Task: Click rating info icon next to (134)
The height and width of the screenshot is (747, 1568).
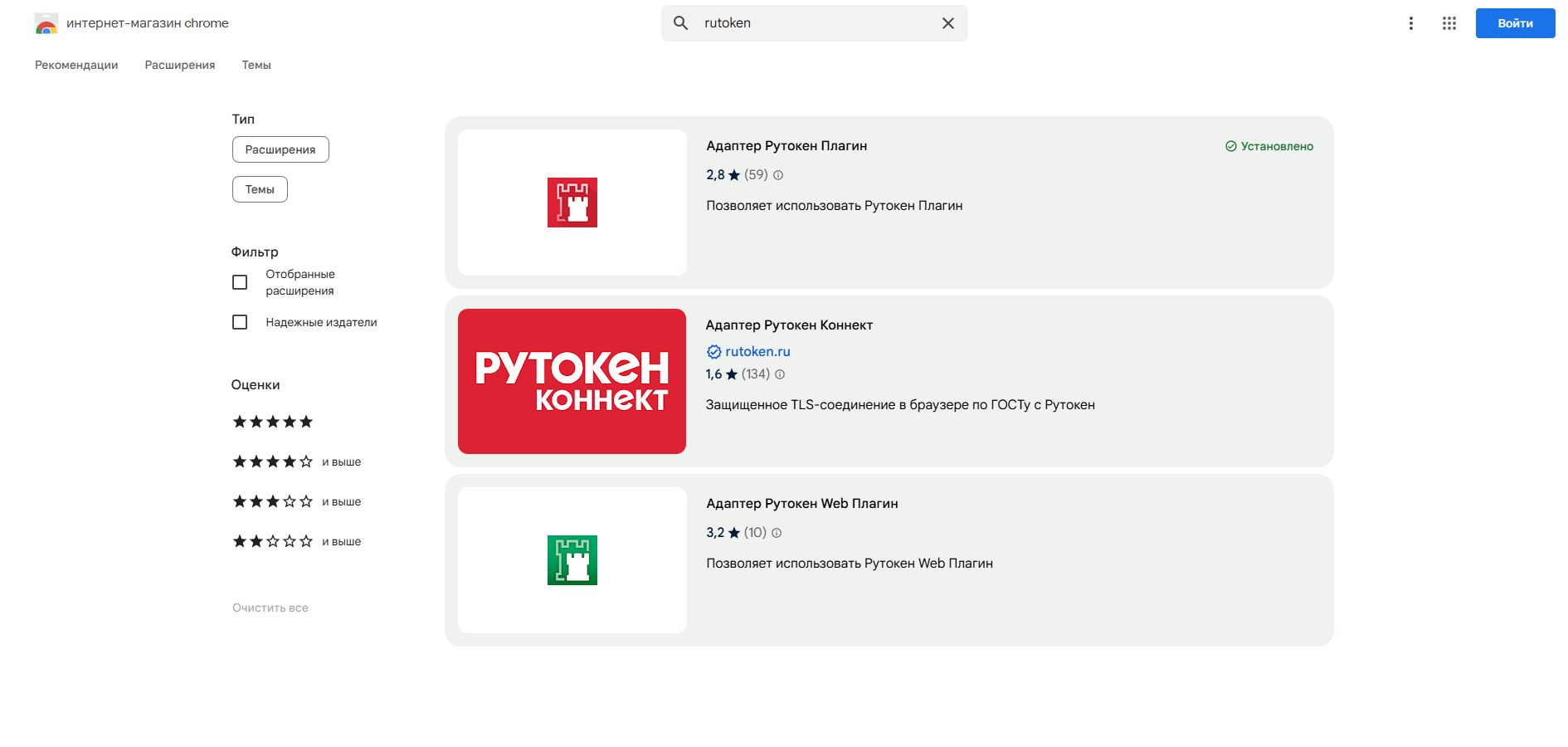Action: 780,374
